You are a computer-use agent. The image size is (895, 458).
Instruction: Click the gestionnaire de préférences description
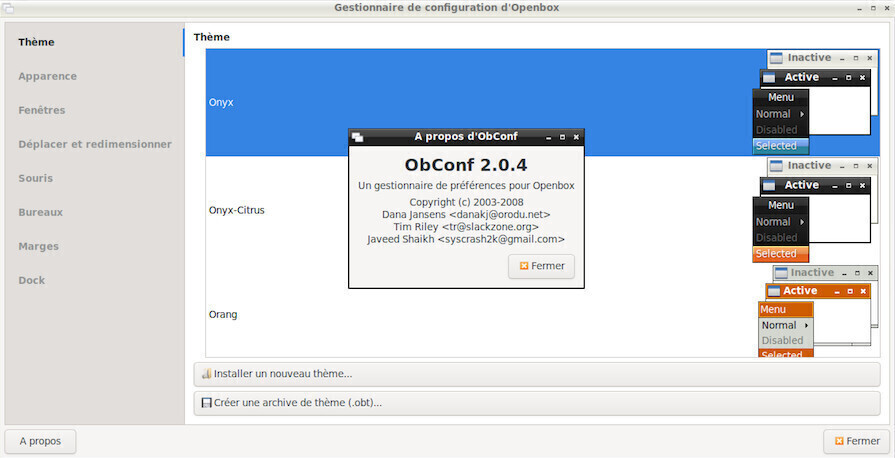[x=466, y=186]
